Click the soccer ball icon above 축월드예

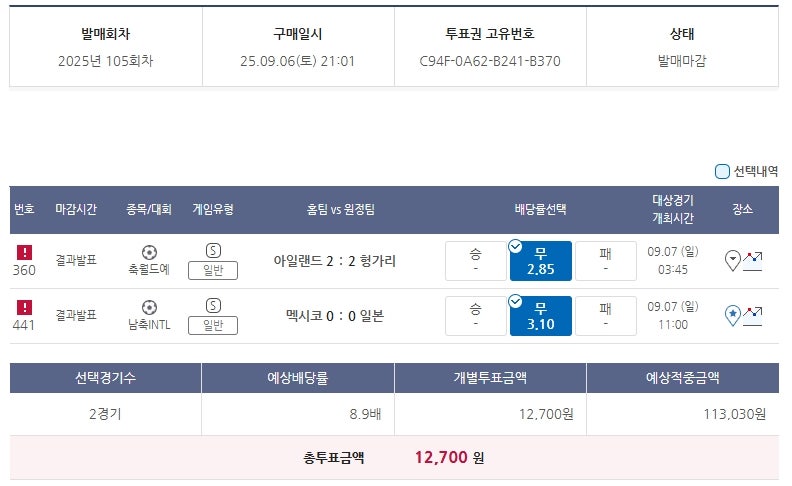(x=149, y=252)
